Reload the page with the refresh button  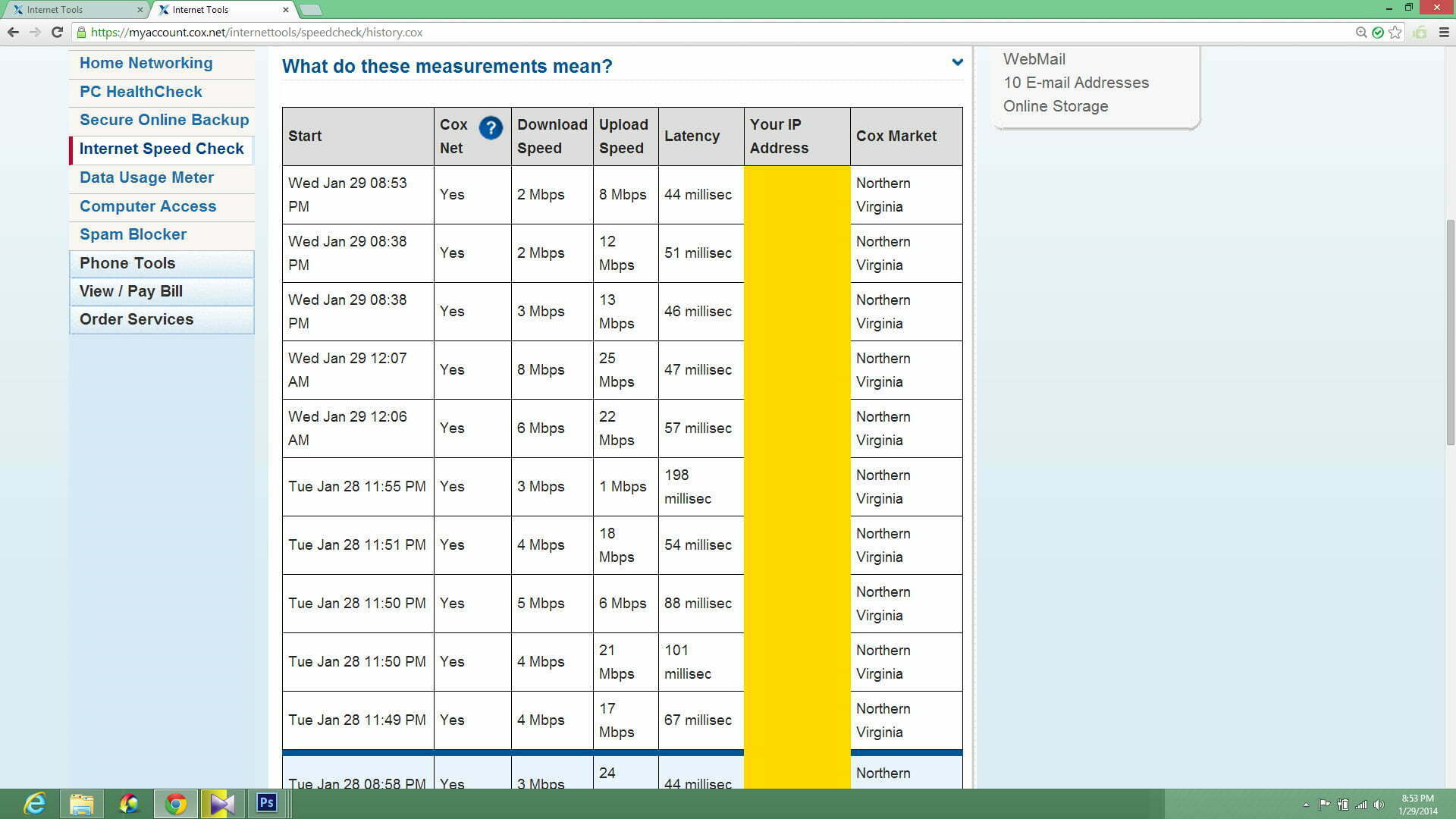coord(57,32)
